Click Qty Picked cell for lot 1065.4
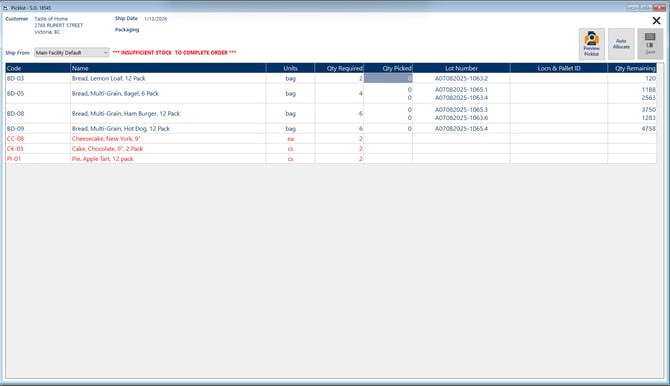This screenshot has width=670, height=386. pos(388,128)
